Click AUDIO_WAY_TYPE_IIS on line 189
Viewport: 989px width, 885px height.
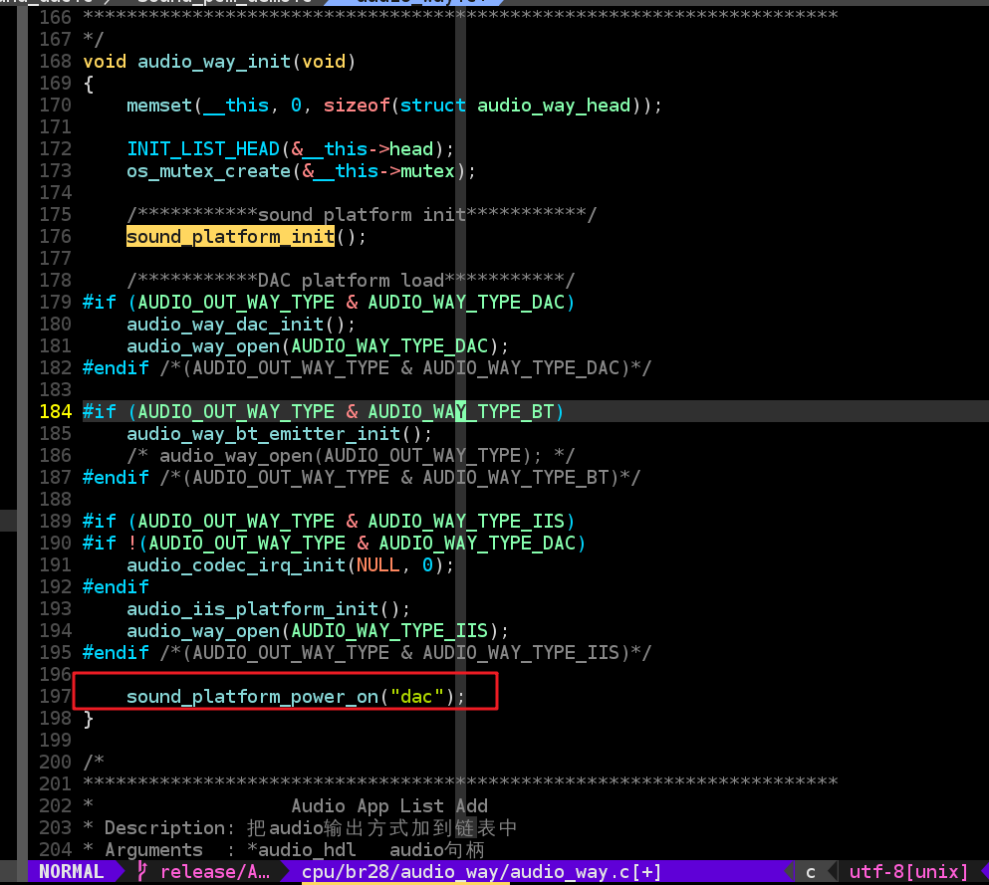(x=466, y=521)
